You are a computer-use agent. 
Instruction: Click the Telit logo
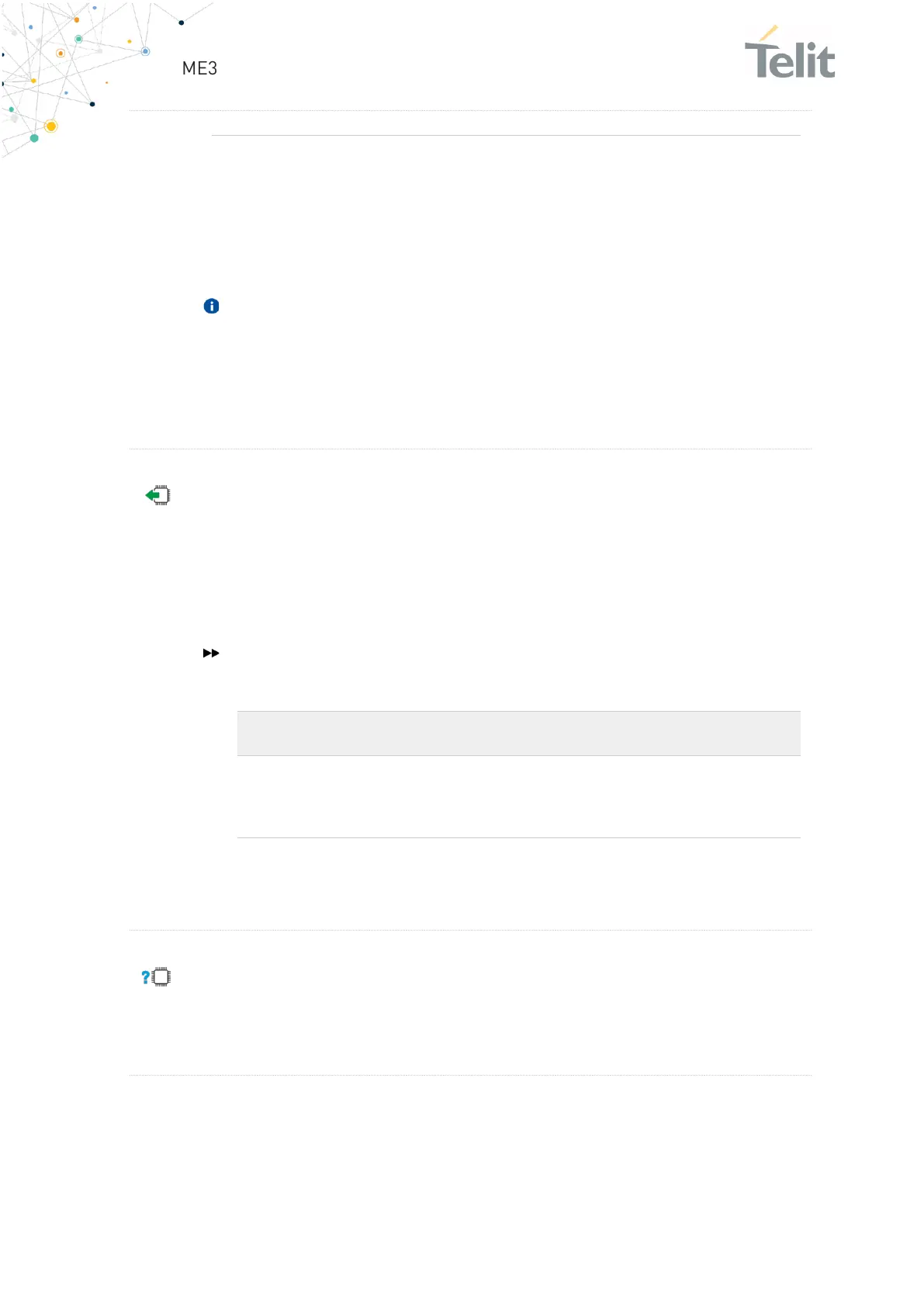790,58
